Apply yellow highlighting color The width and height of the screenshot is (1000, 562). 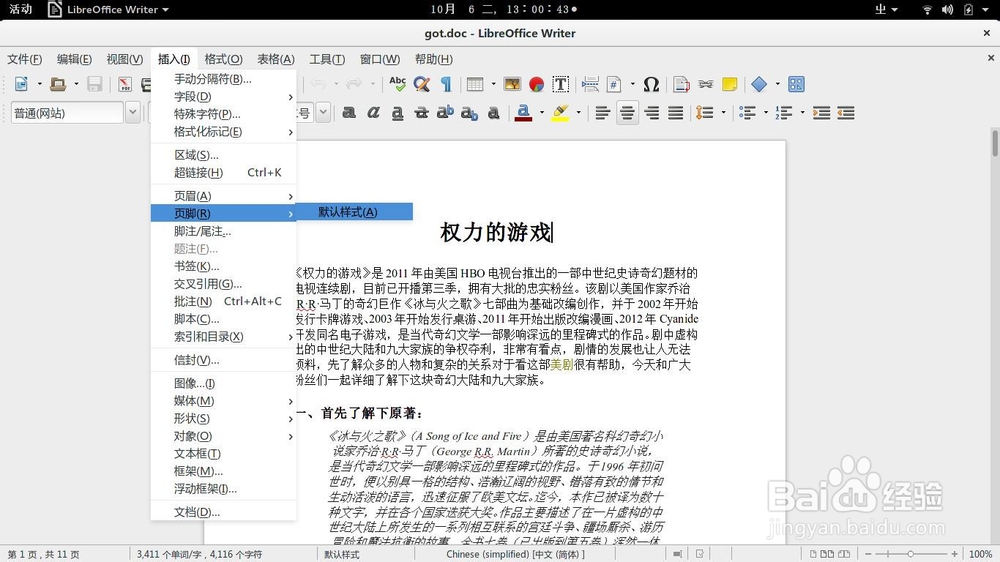[561, 113]
